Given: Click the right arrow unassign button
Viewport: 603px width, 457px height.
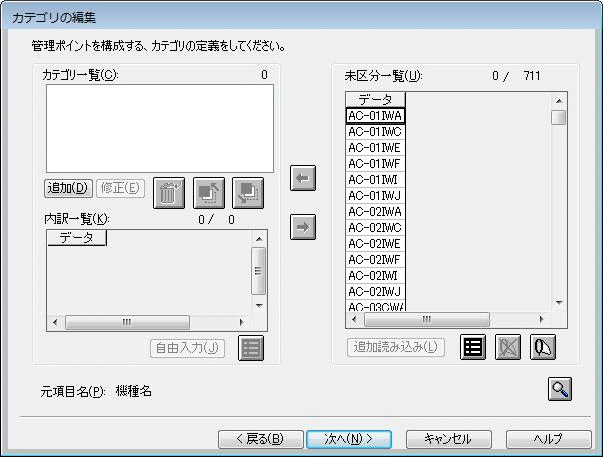Looking at the screenshot, I should pos(303,227).
